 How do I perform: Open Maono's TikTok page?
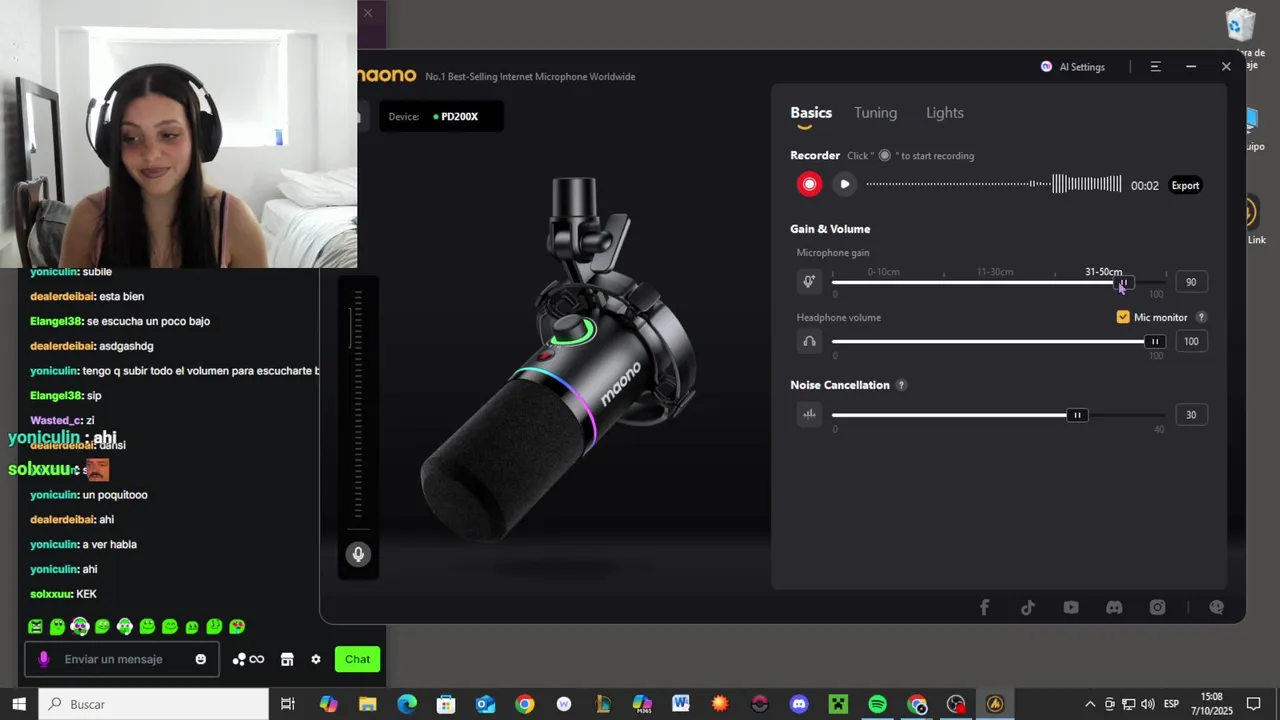click(1027, 607)
